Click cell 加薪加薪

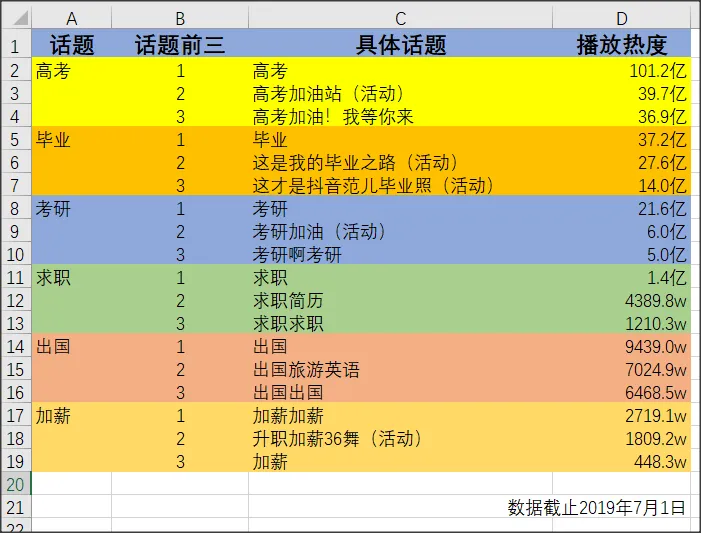401,415
